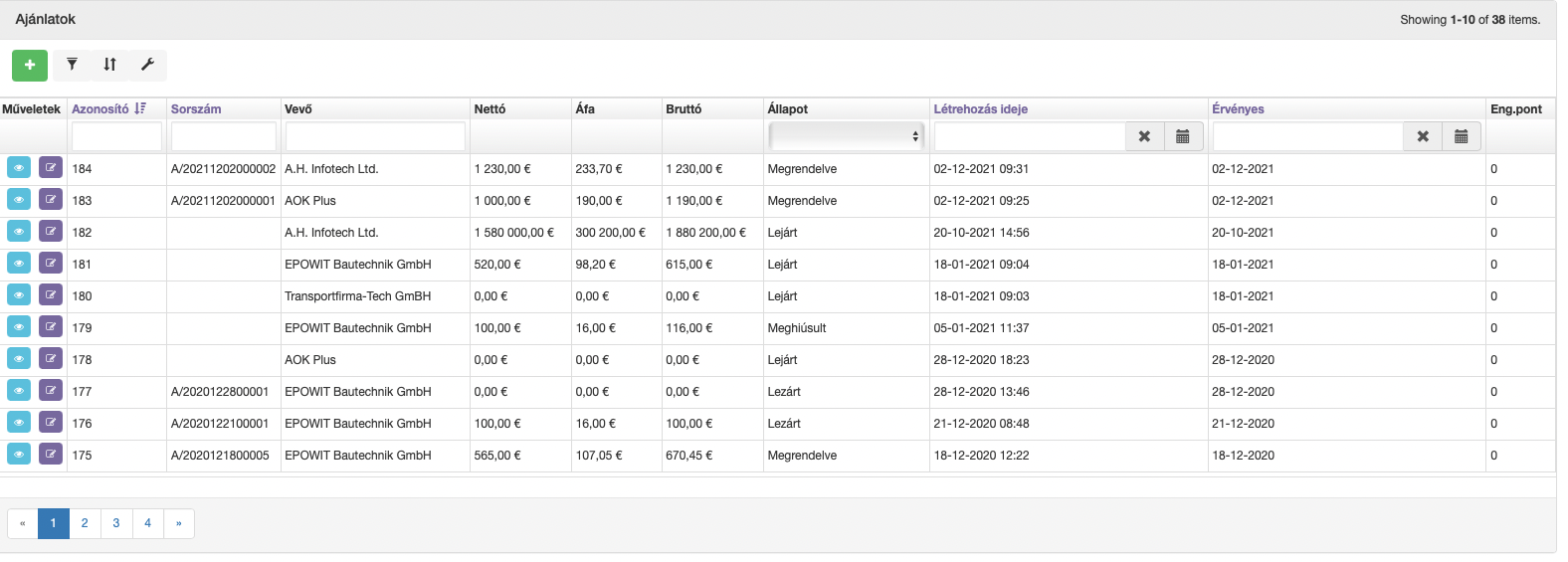Screen dimensions: 1568x562
Task: Focus the Létrehozás ideje date filter field
Action: (1030, 136)
